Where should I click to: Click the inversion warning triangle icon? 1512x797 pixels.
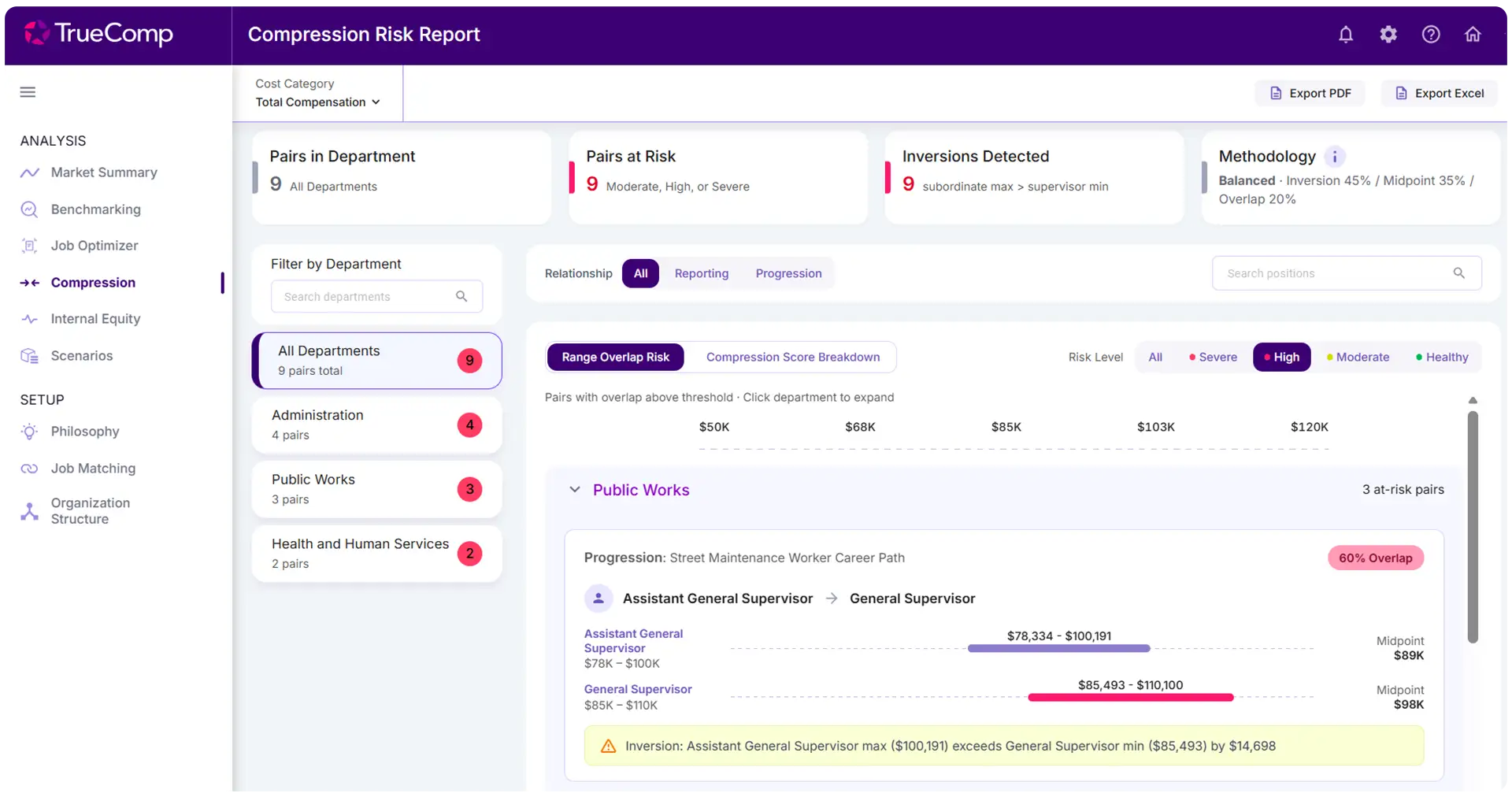coord(608,746)
